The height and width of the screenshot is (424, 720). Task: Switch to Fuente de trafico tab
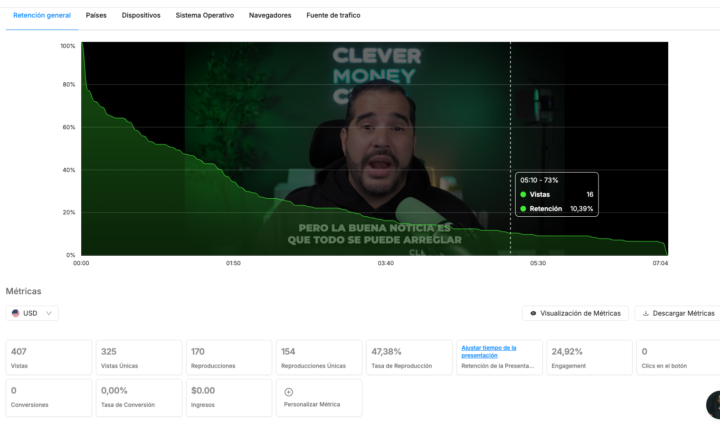tap(333, 16)
